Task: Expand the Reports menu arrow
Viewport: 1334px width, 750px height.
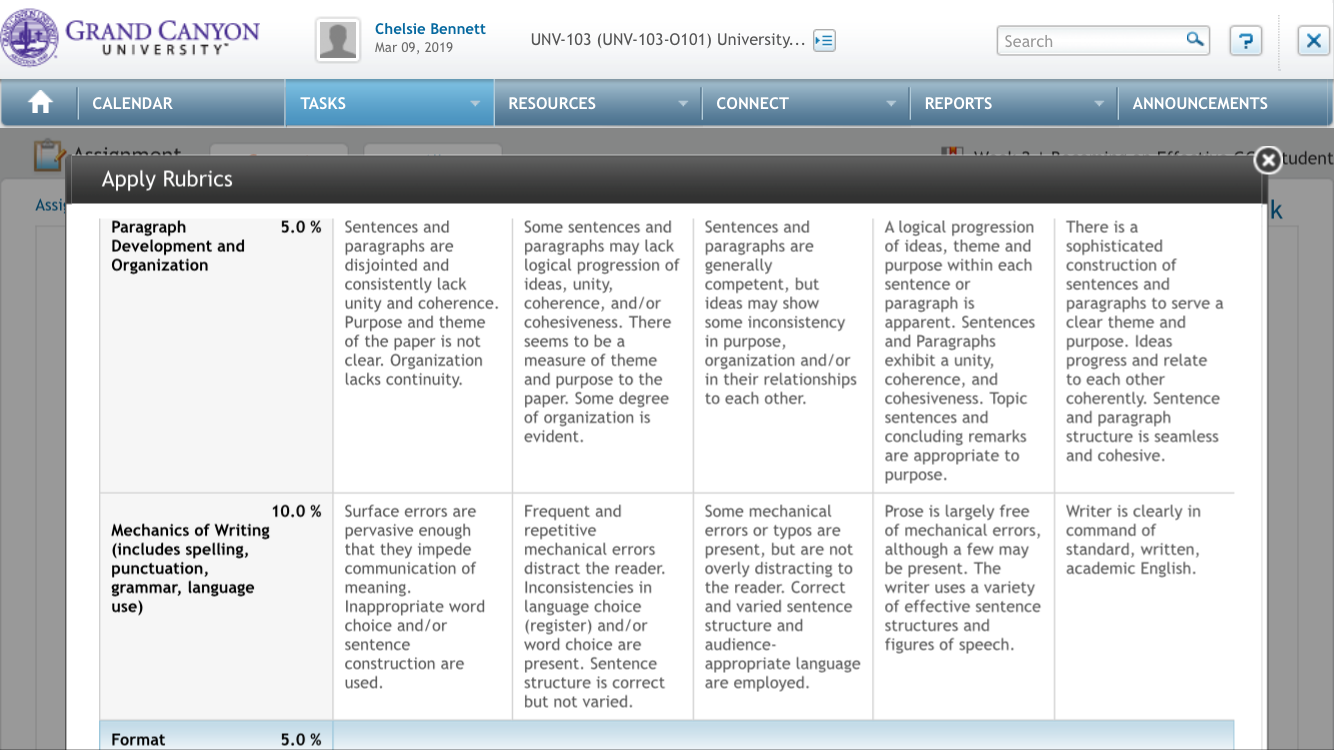Action: pos(1099,104)
